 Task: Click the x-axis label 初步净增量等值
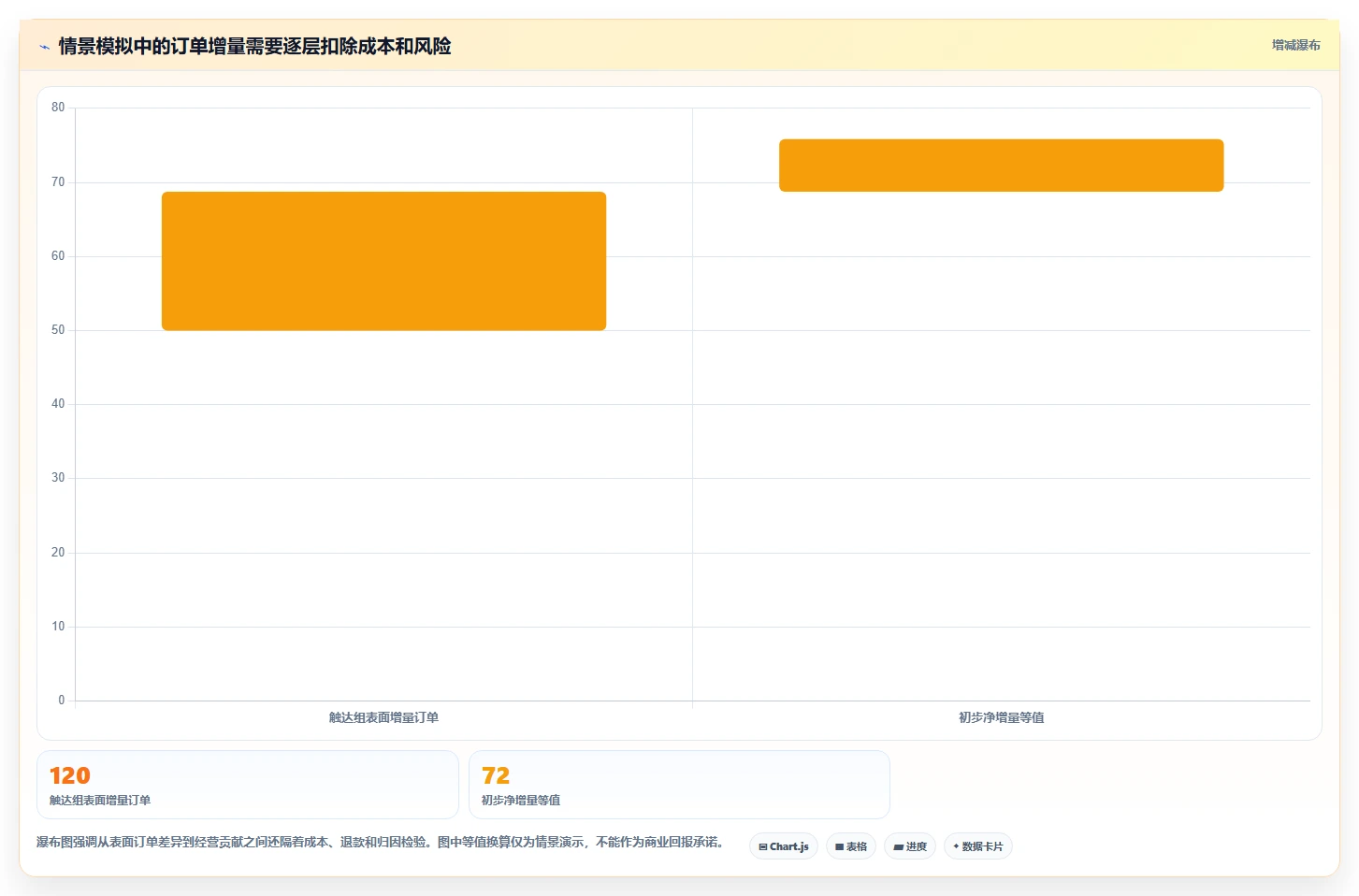point(1001,717)
